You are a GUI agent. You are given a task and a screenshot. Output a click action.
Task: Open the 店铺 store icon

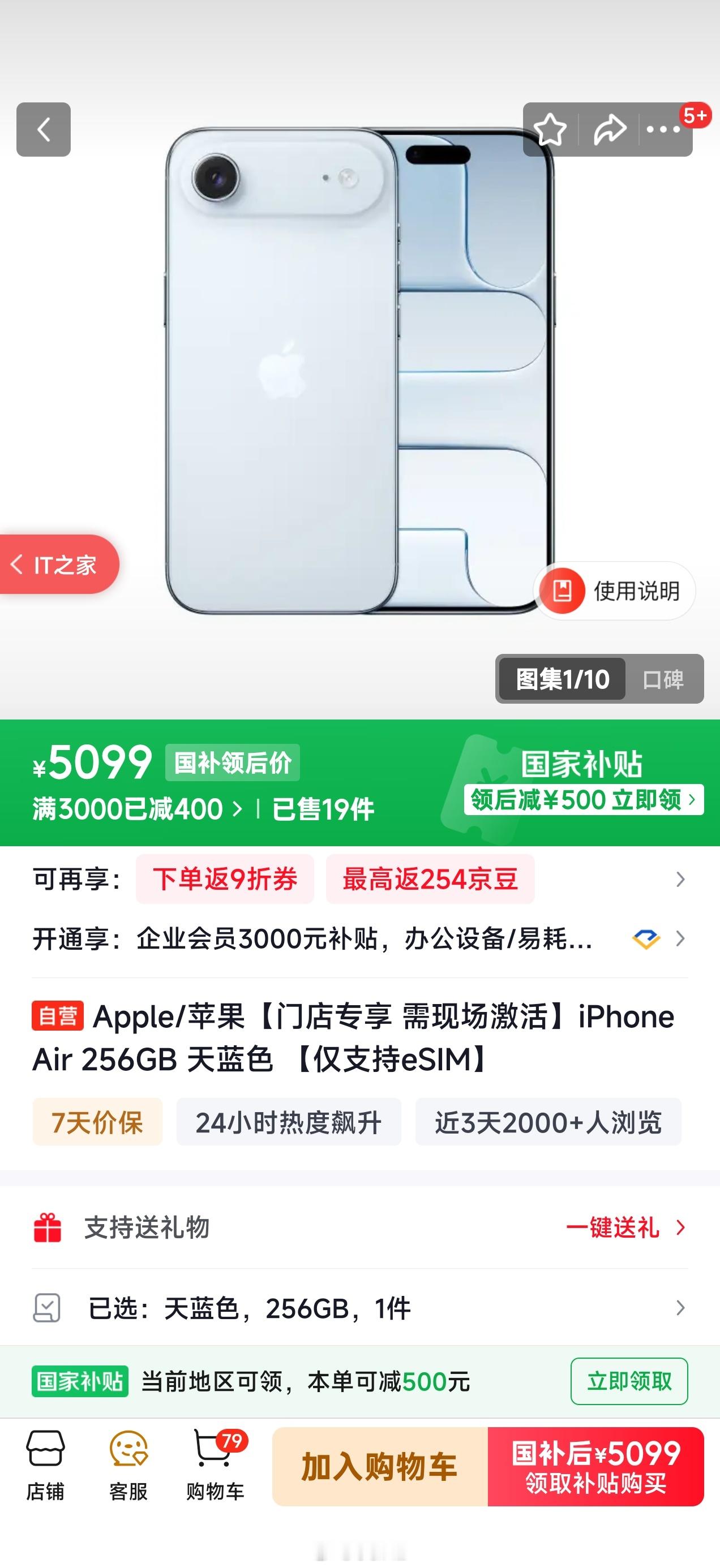(x=45, y=1466)
